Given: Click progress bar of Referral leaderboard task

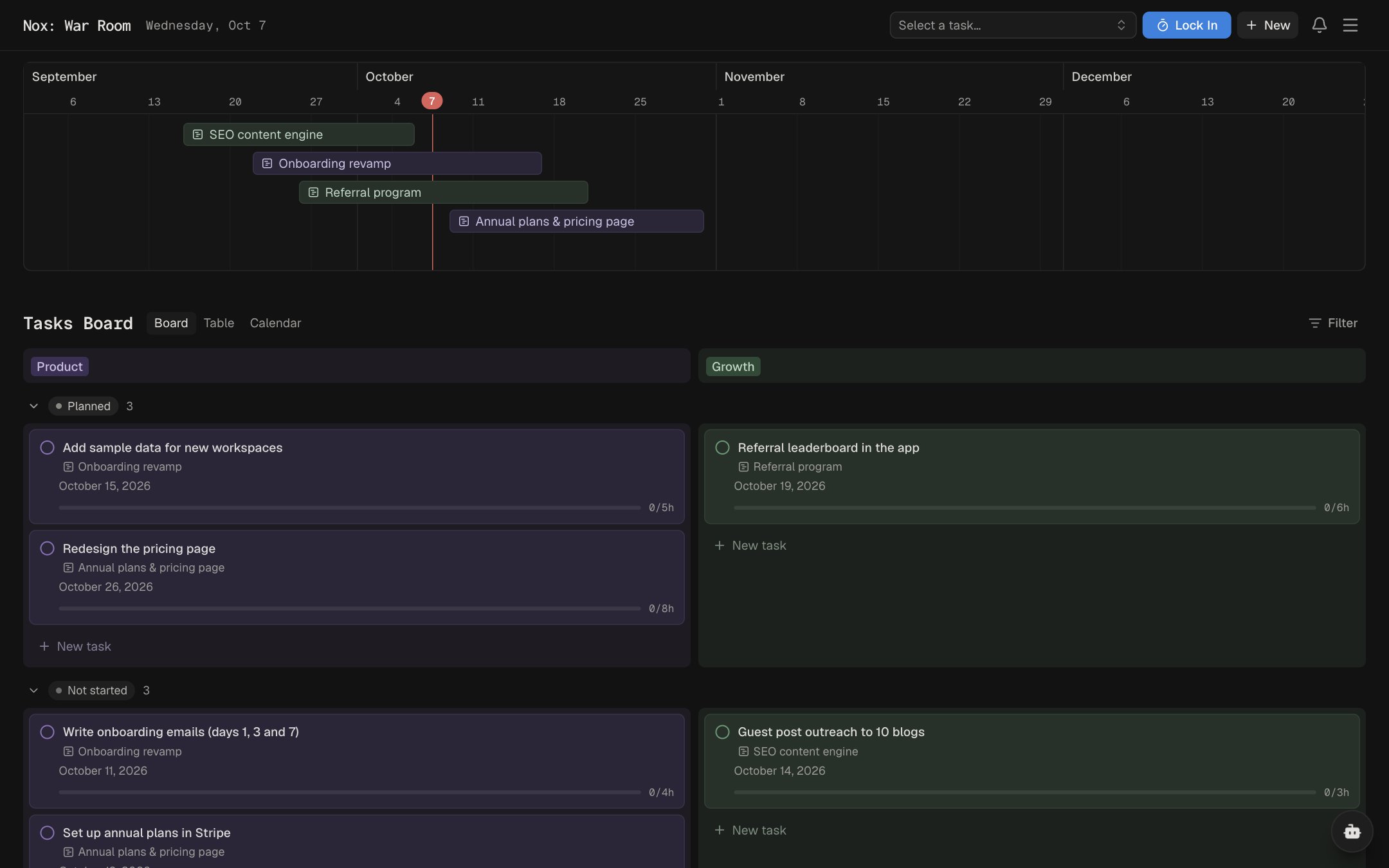Looking at the screenshot, I should pyautogui.click(x=1025, y=507).
